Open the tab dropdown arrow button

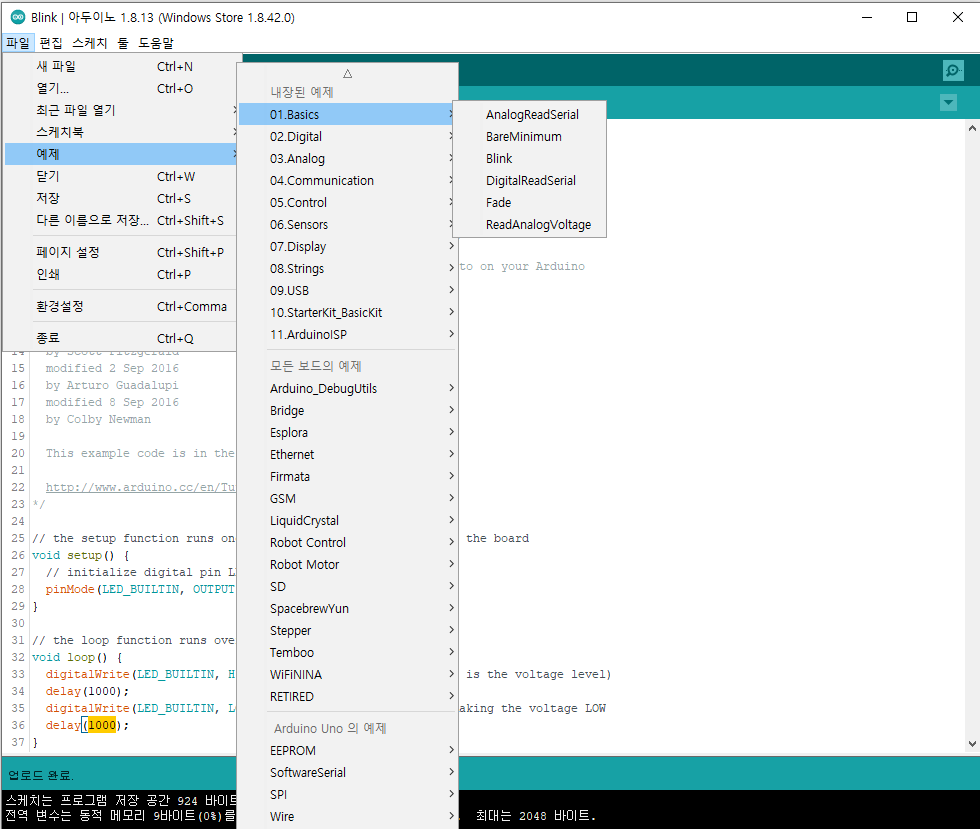click(949, 102)
